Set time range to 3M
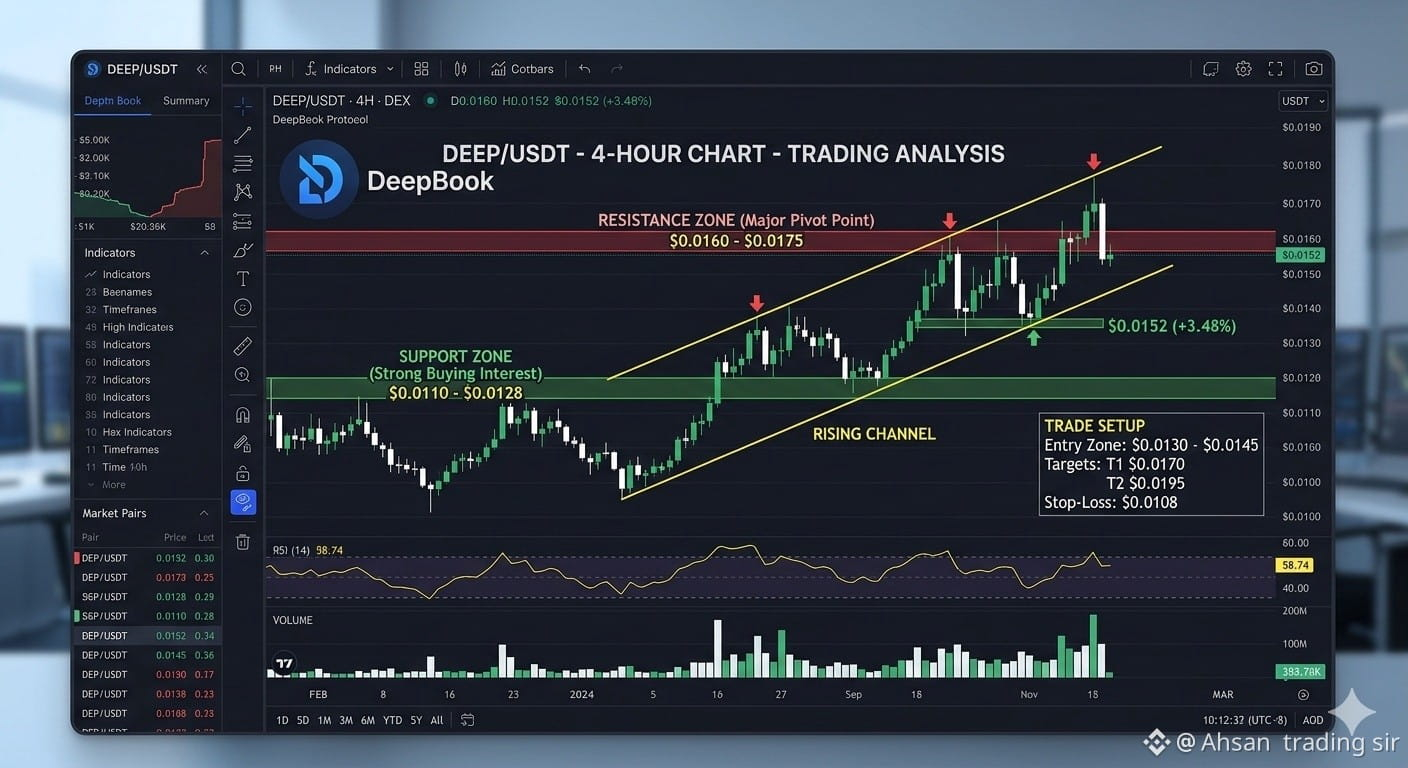 (x=346, y=720)
